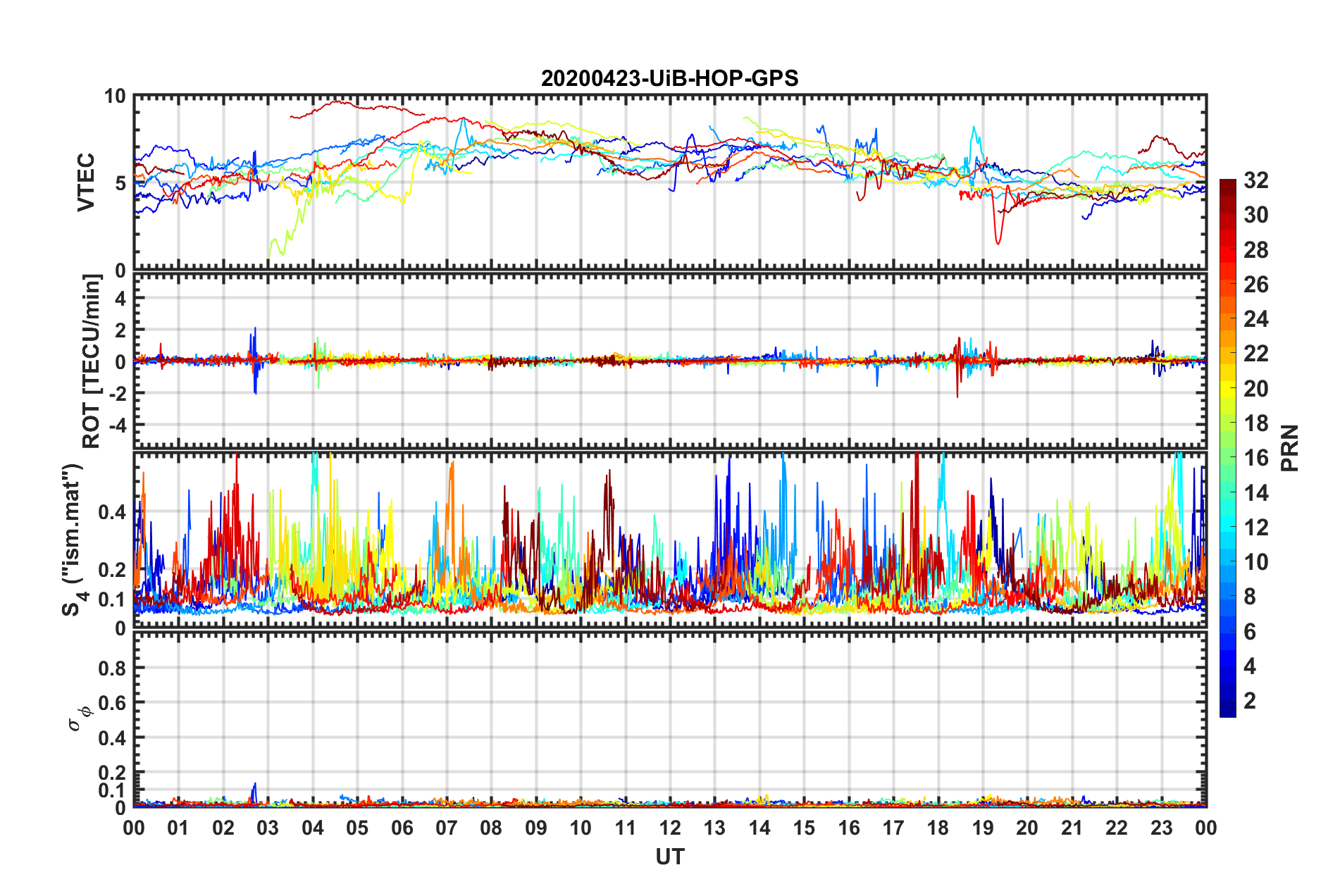This screenshot has width=1340, height=896.
Task: Select the S4 axis tick label 0.4
Action: [112, 512]
